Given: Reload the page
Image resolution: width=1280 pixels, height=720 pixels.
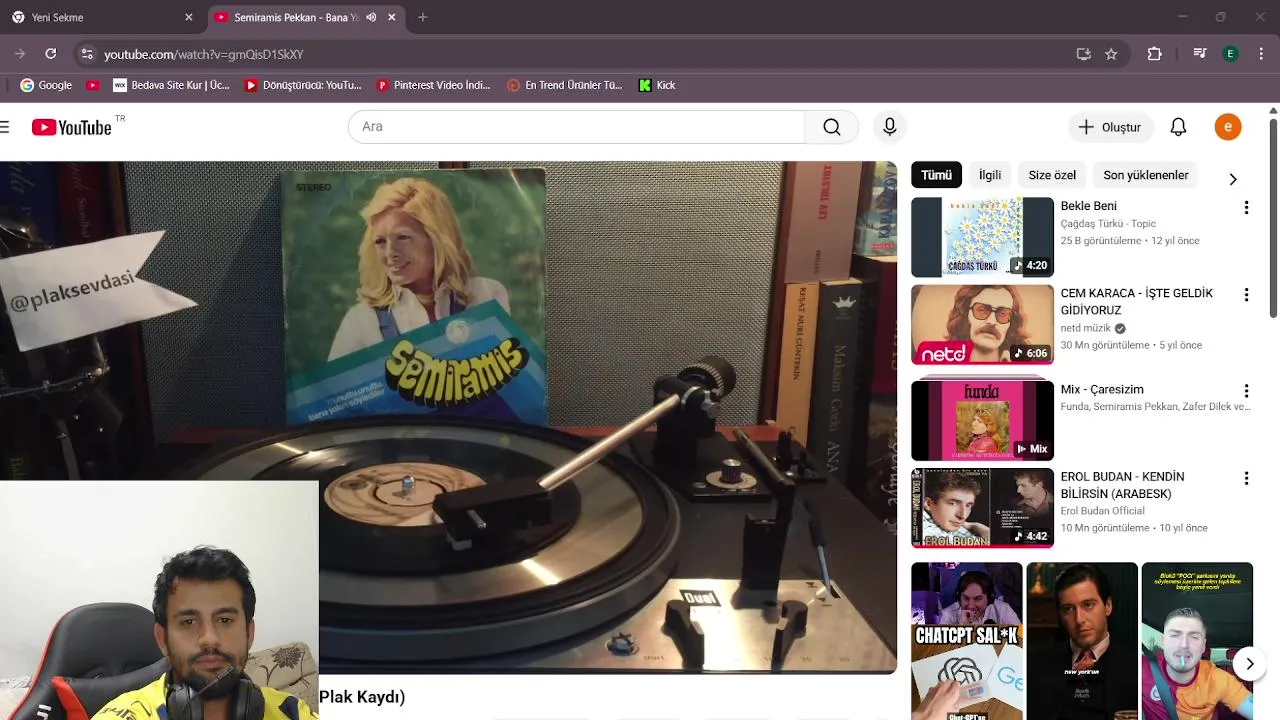Looking at the screenshot, I should [51, 54].
